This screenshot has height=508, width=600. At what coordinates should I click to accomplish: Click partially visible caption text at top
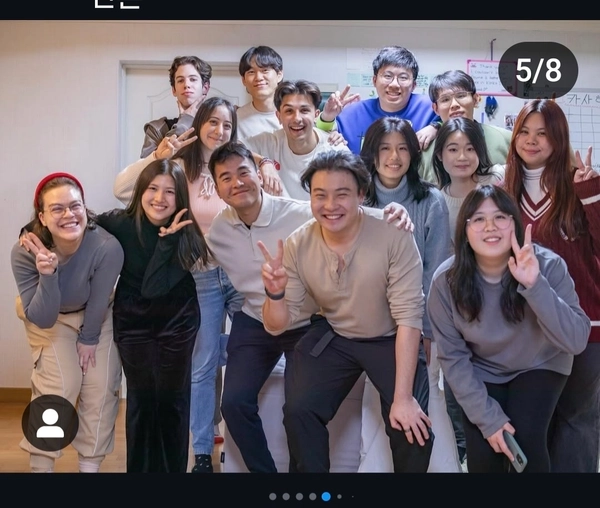(x=116, y=5)
